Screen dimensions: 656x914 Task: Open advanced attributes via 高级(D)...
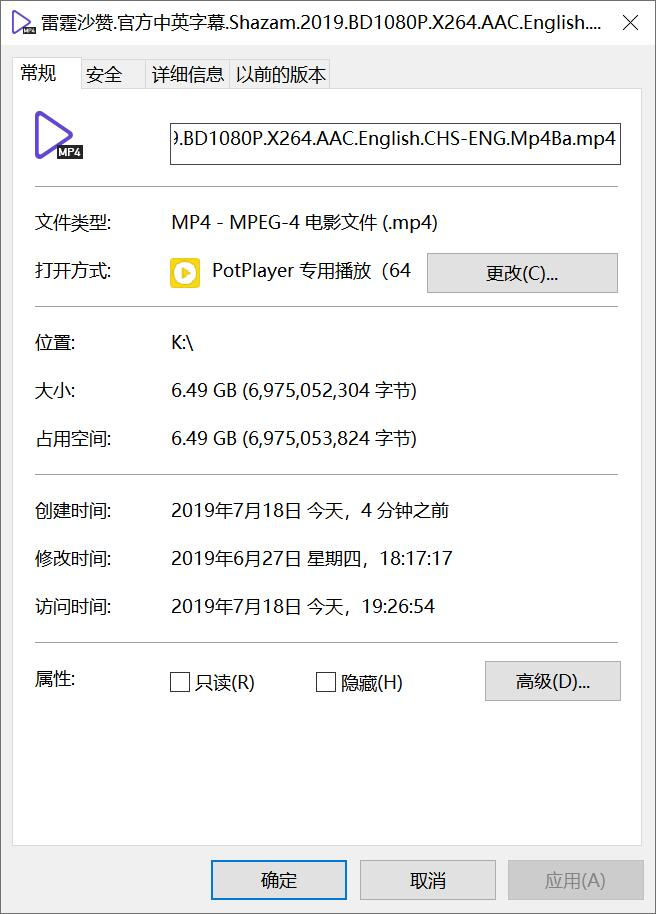[x=552, y=681]
